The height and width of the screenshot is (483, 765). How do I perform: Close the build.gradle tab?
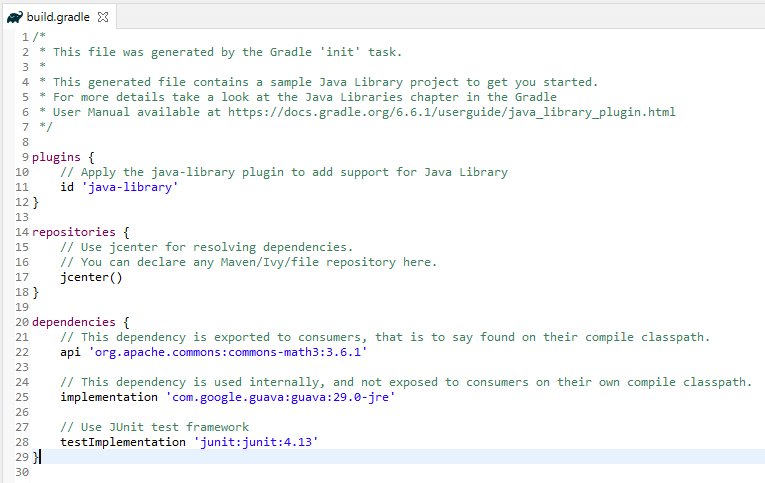pos(103,16)
